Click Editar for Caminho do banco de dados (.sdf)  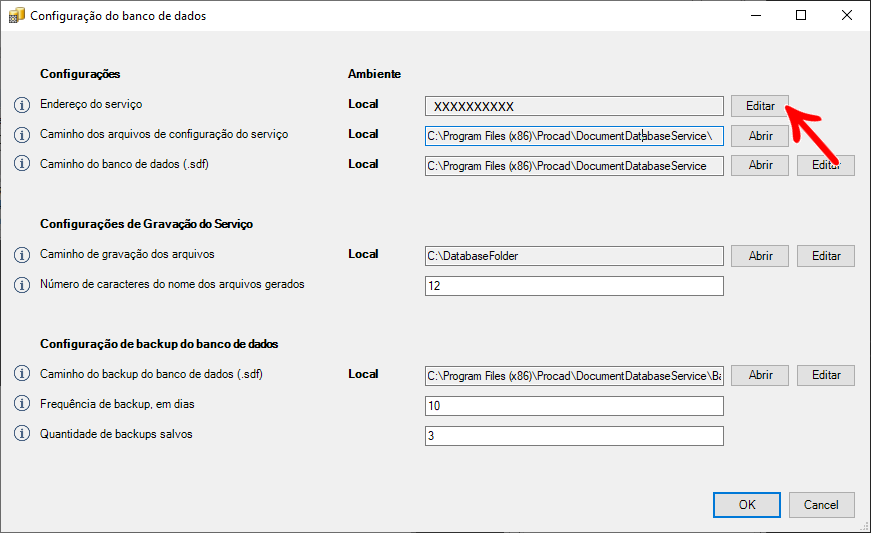(x=826, y=165)
